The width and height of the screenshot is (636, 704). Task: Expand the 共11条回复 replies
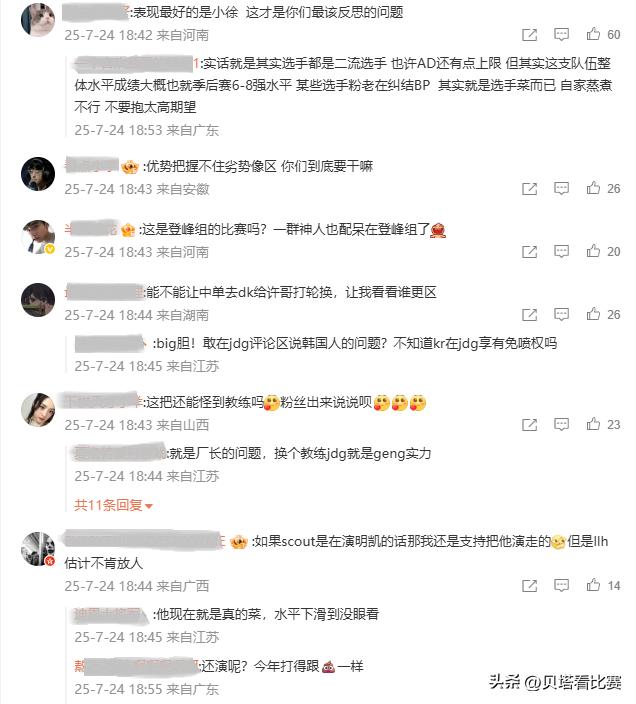pyautogui.click(x=114, y=505)
